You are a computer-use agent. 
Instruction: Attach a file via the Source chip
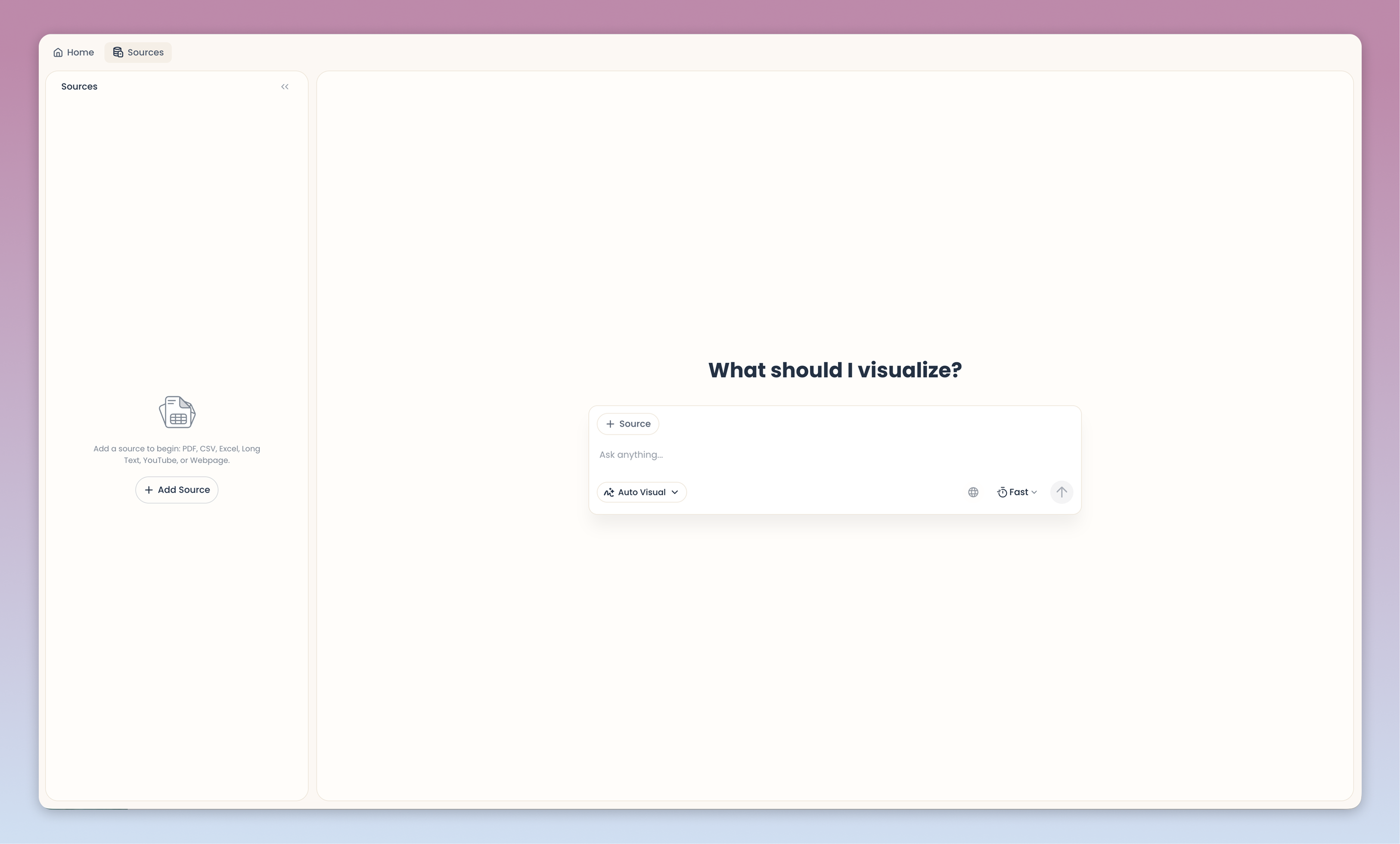tap(627, 424)
